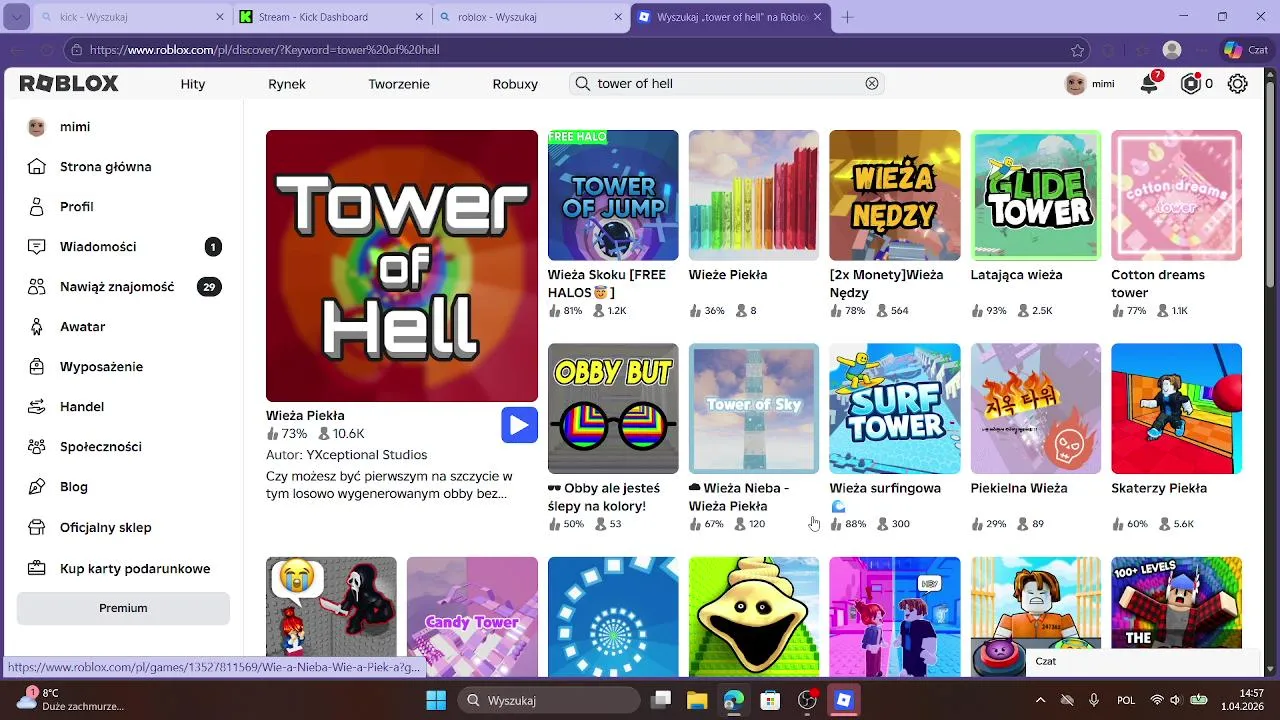The width and height of the screenshot is (1280, 720).
Task: Click the Handel trade icon
Action: point(37,407)
